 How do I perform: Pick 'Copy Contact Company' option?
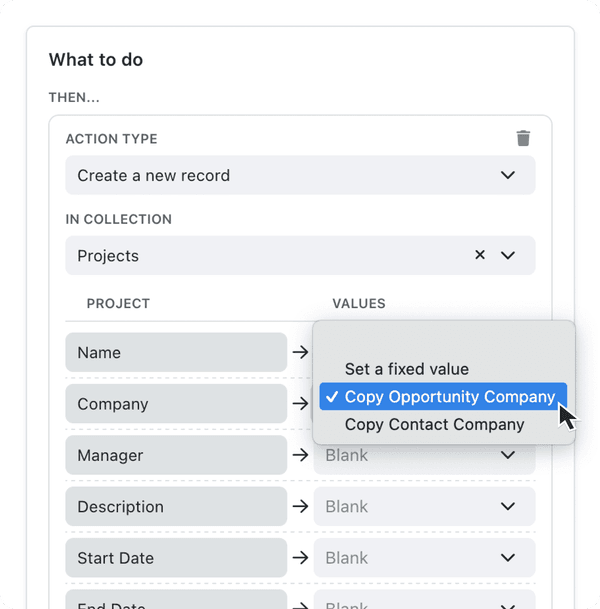(434, 424)
